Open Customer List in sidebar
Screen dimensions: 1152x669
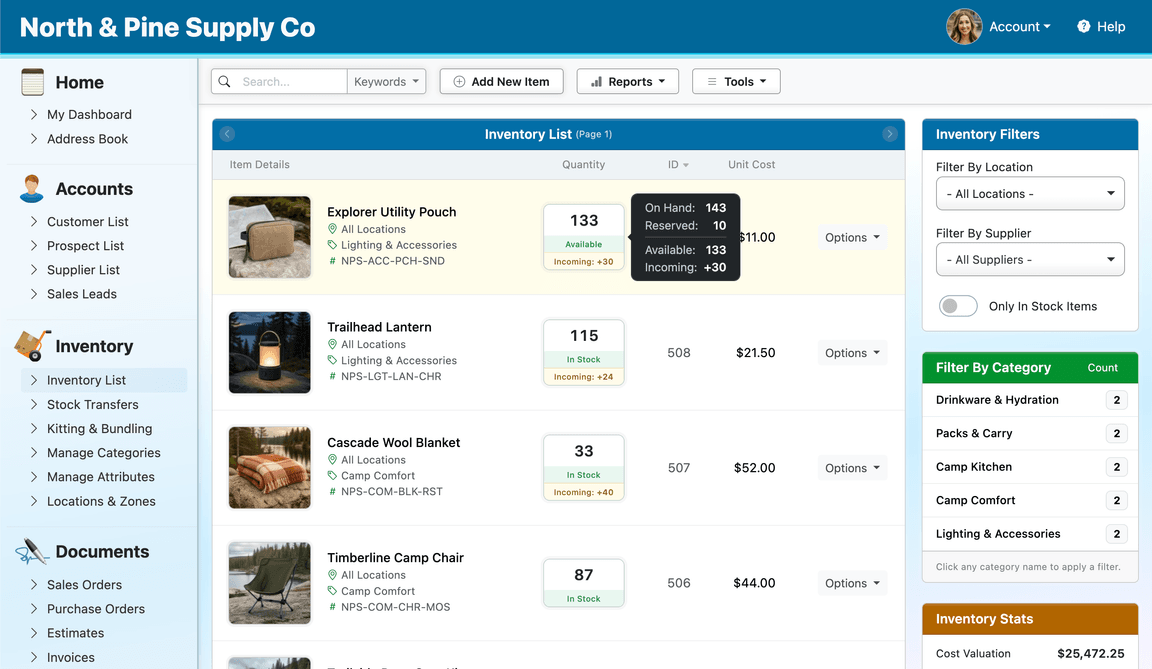click(87, 222)
